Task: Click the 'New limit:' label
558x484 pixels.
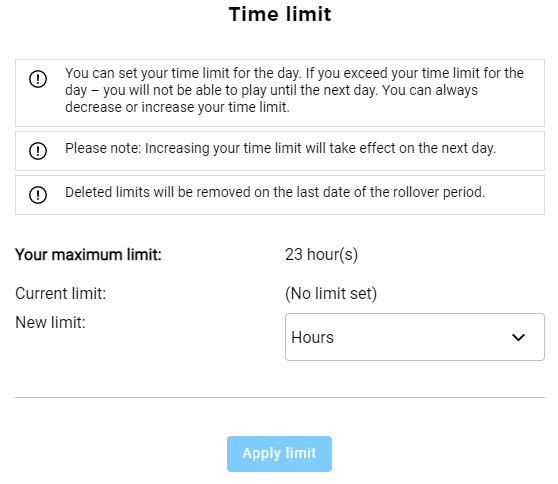Action: 50,323
